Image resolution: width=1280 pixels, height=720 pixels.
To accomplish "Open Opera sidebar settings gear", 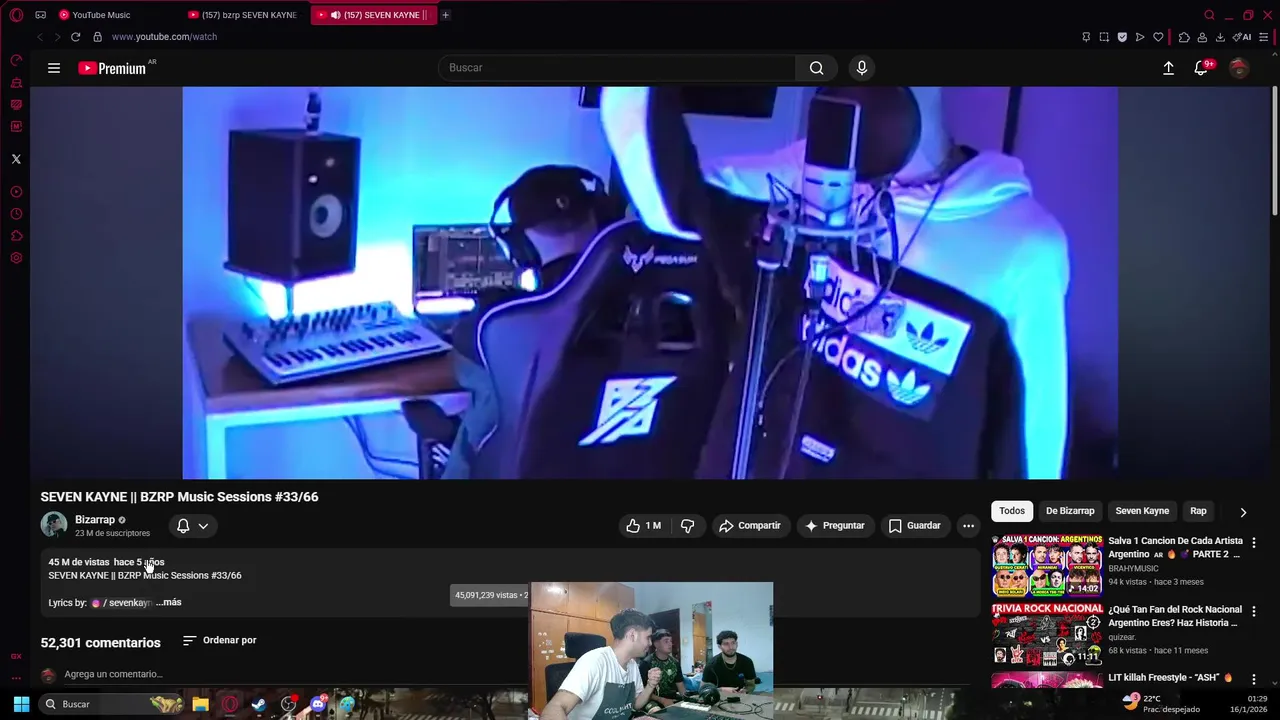I will point(16,258).
